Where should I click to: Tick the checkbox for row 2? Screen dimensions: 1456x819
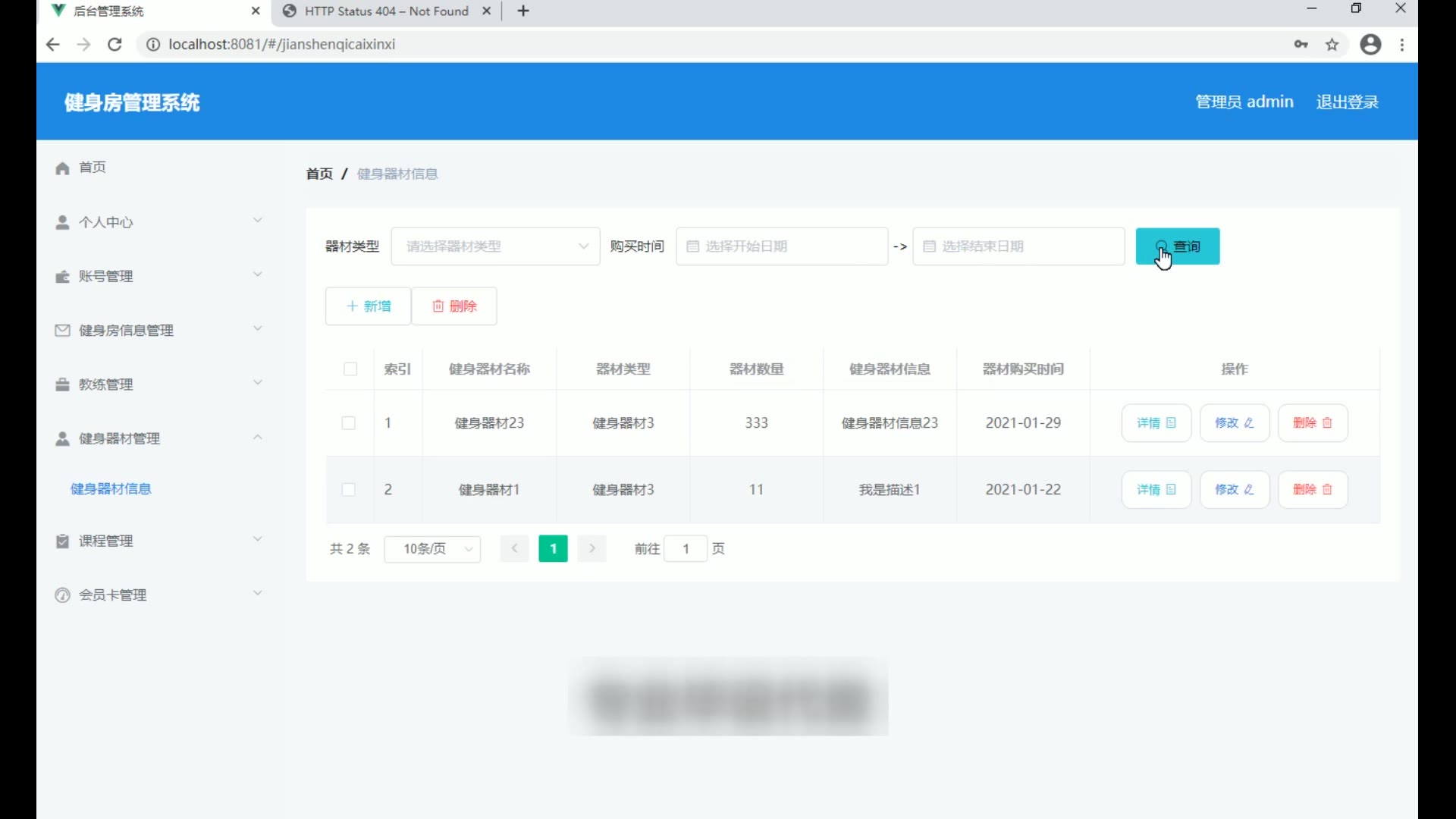(349, 490)
